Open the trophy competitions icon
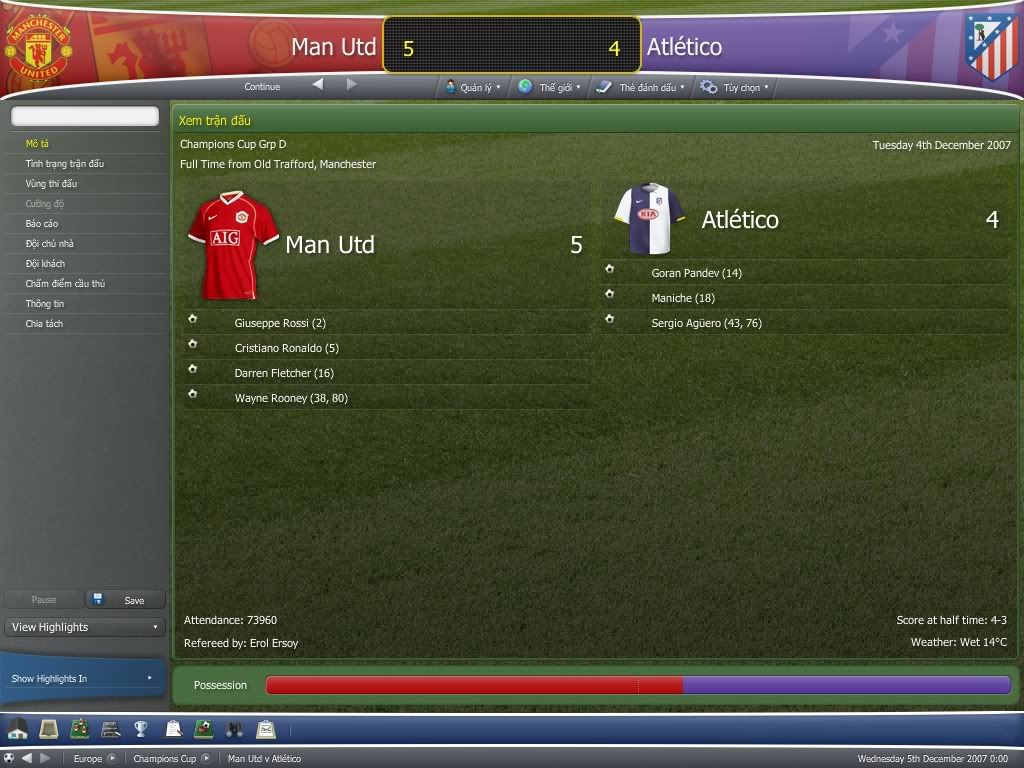 pos(141,729)
